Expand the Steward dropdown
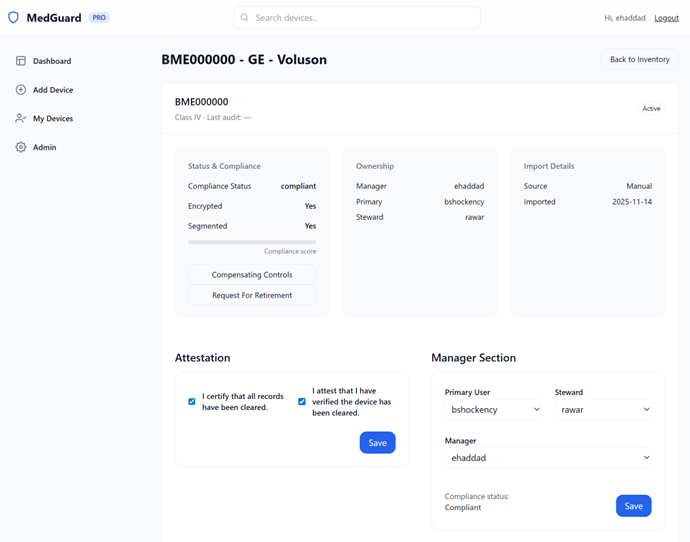This screenshot has height=542, width=690. coord(604,409)
